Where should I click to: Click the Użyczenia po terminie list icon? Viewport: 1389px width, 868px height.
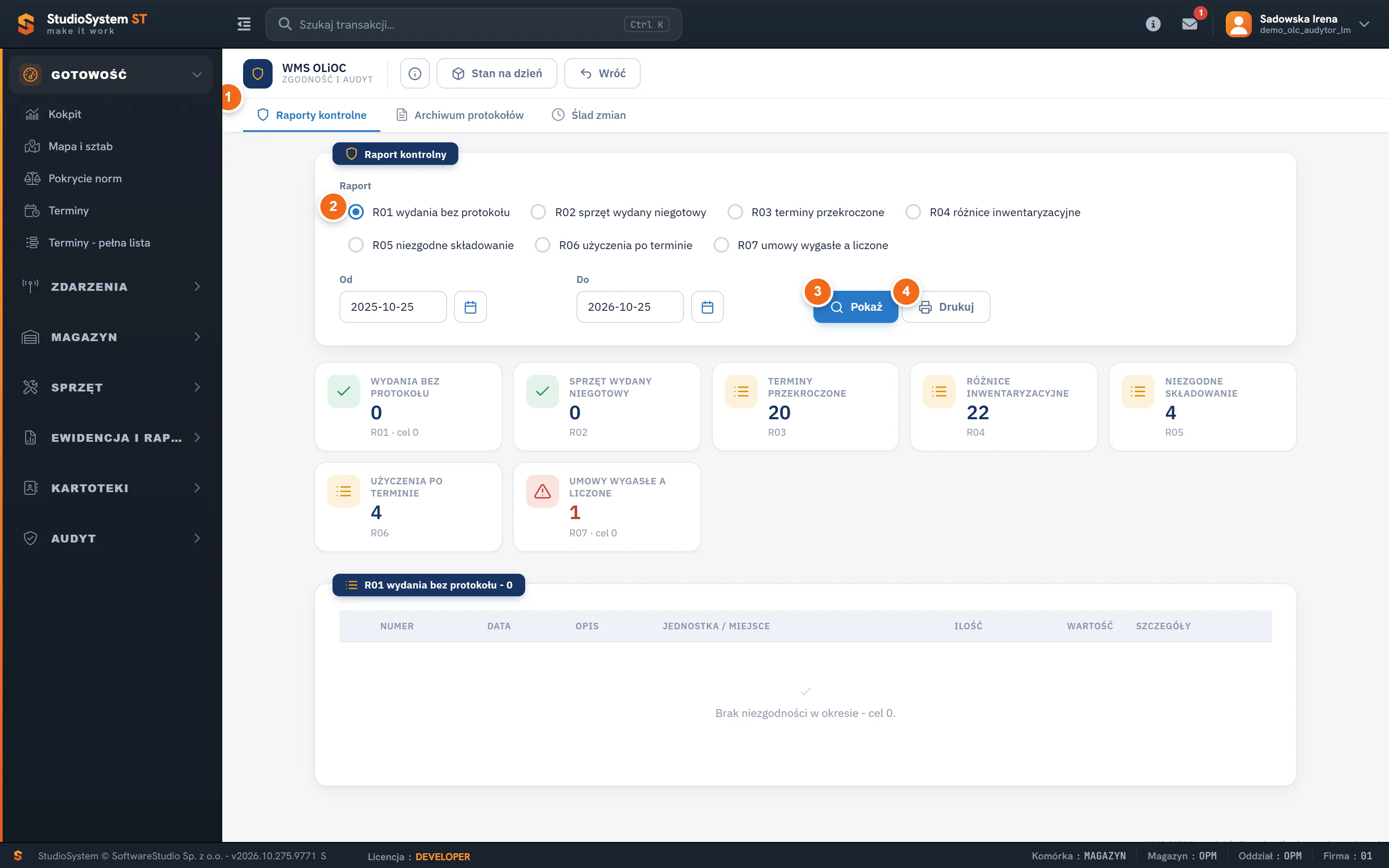344,491
